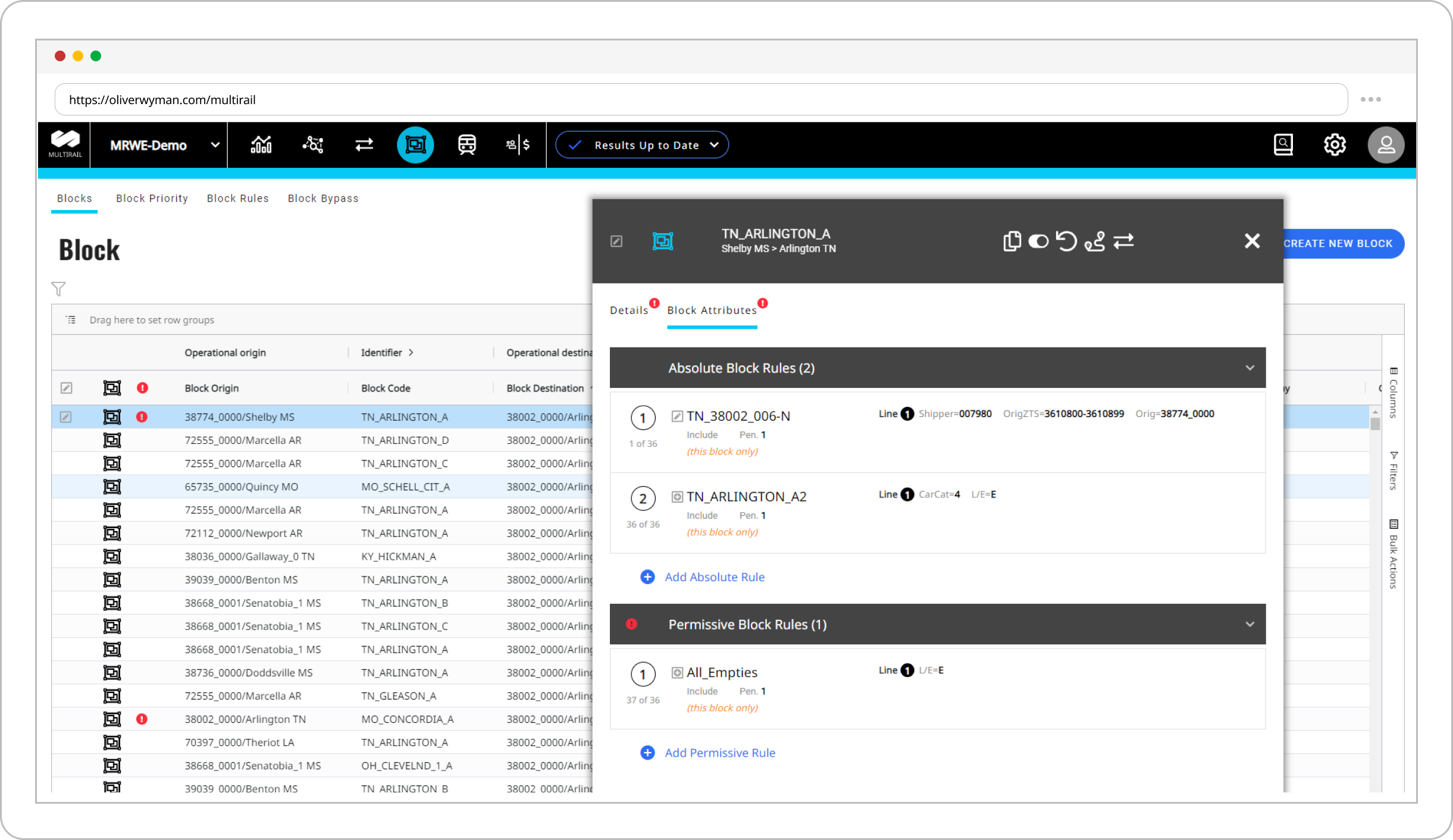Select the Block Attributes tab
Image resolution: width=1453 pixels, height=840 pixels.
[x=712, y=311]
